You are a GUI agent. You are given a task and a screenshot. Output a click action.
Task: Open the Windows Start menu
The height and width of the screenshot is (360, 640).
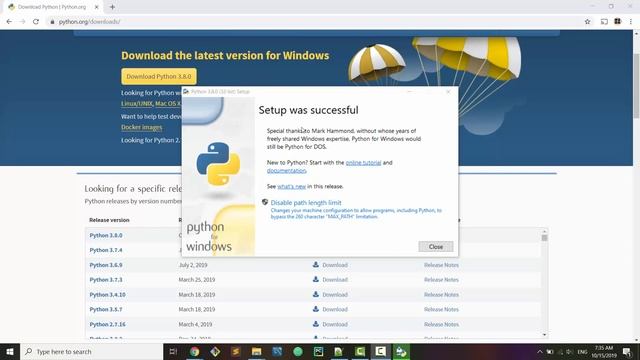pos(10,351)
